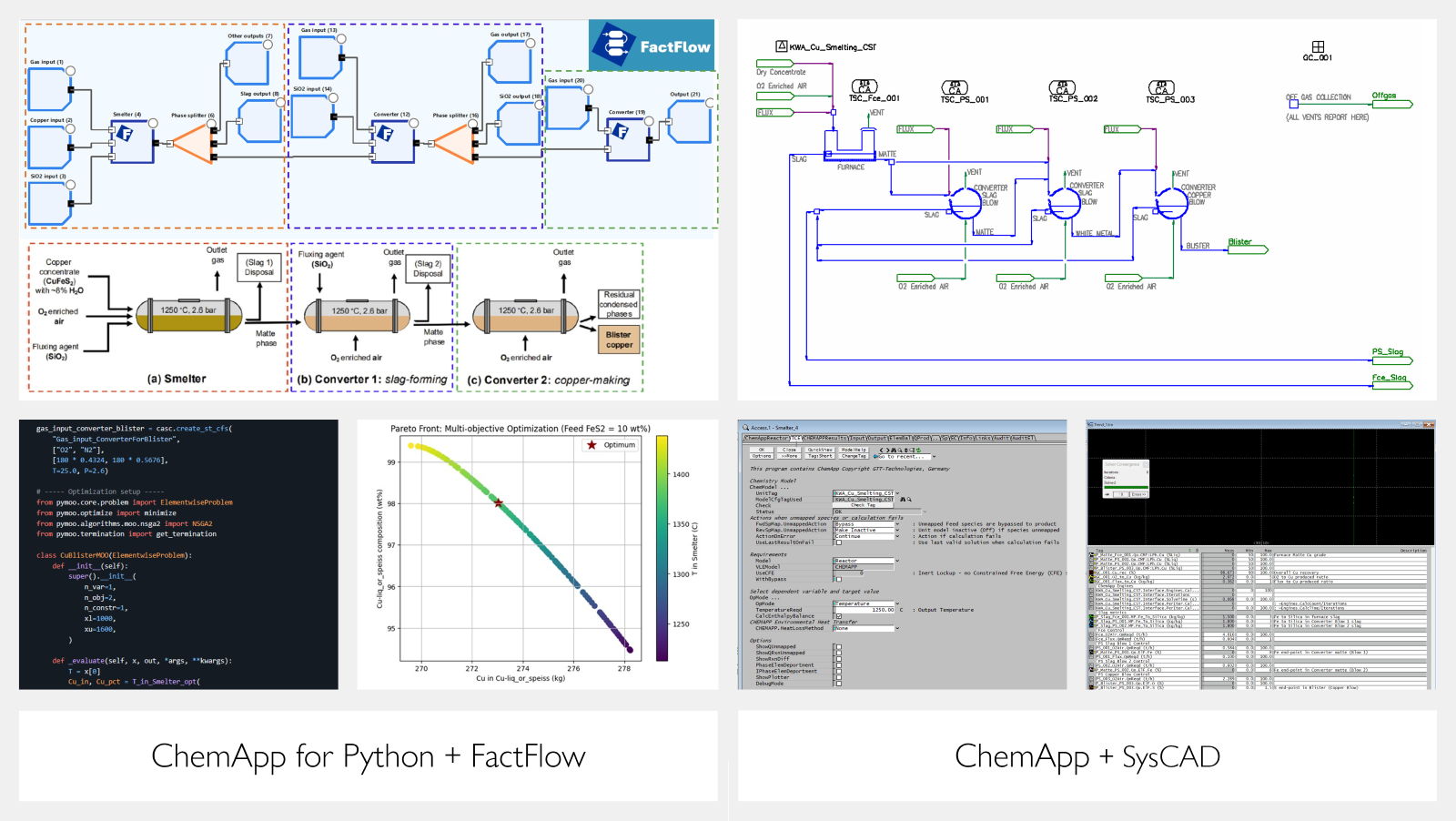Image resolution: width=1456 pixels, height=821 pixels.
Task: Select the CONVERTER SLAG BLOW 1 vessel
Action: 966,202
